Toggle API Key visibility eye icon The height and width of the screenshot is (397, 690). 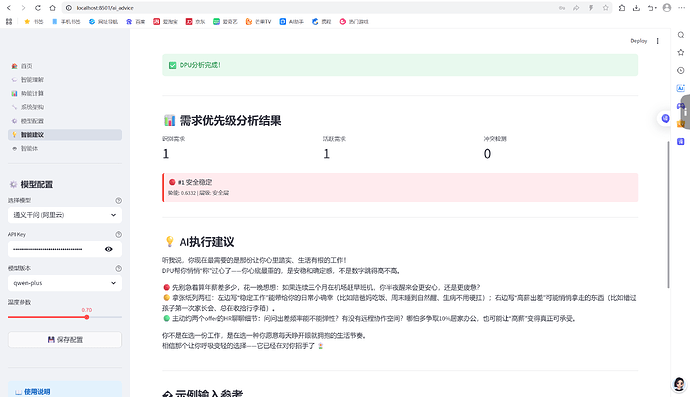point(109,249)
